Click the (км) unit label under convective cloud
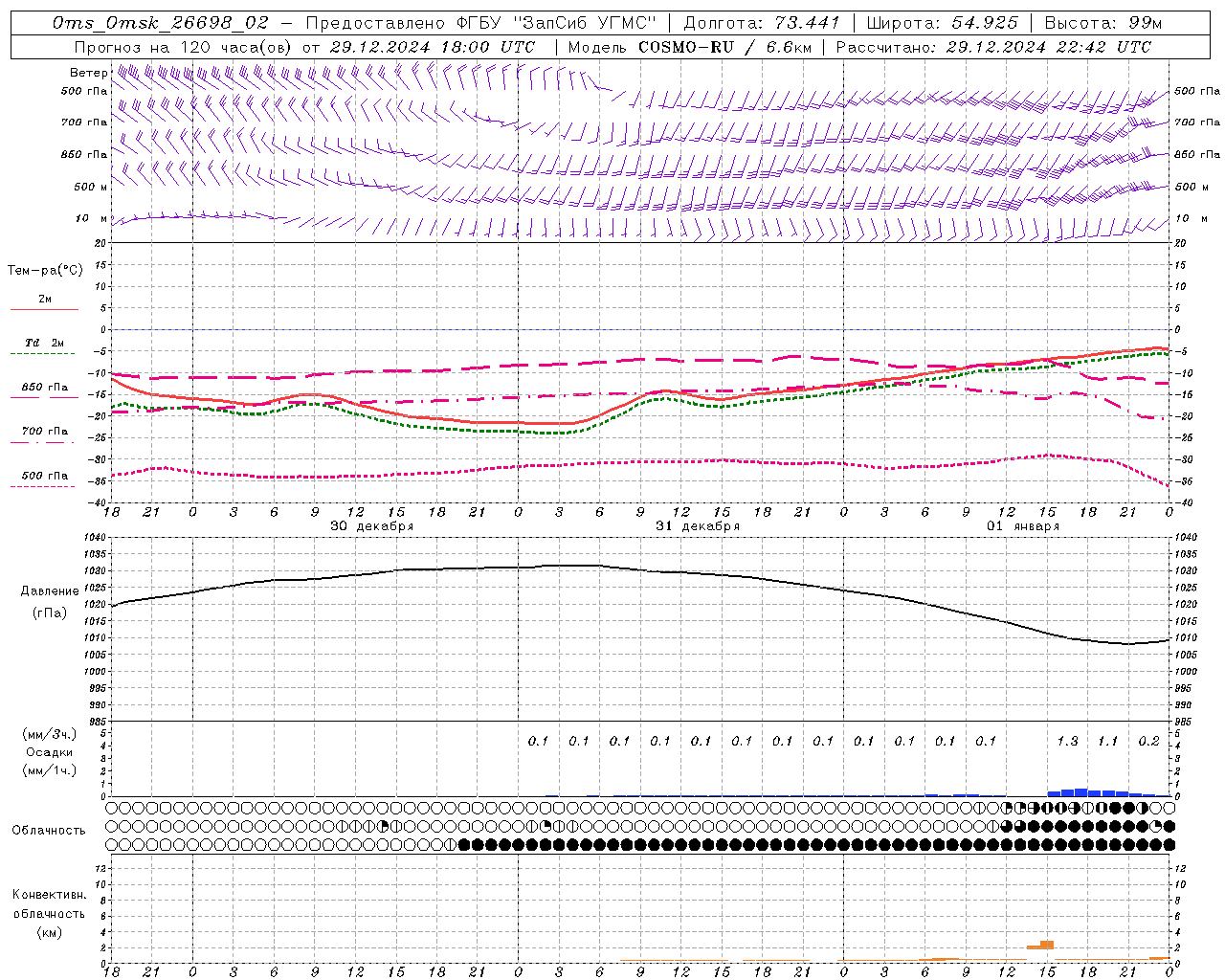This screenshot has height=980, width=1225. tap(50, 932)
